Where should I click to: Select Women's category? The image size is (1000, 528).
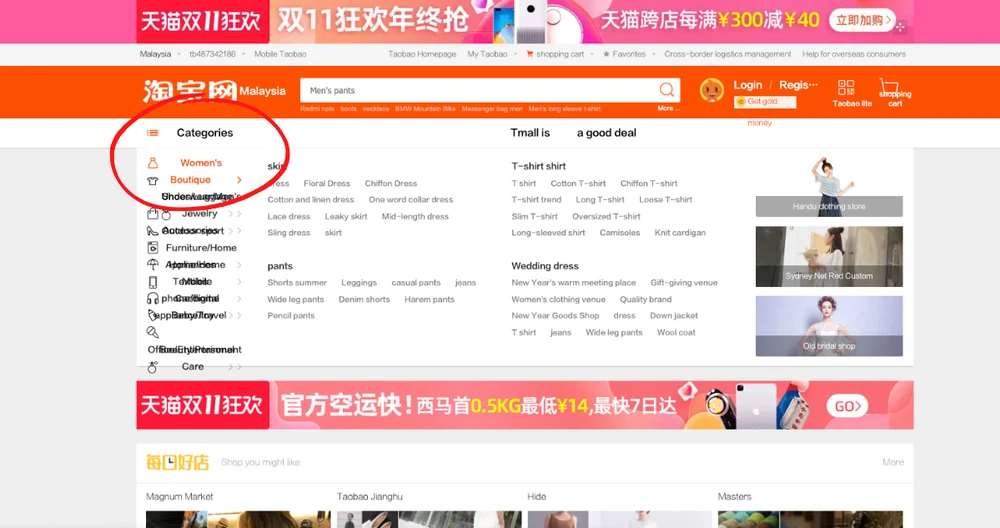pyautogui.click(x=201, y=163)
